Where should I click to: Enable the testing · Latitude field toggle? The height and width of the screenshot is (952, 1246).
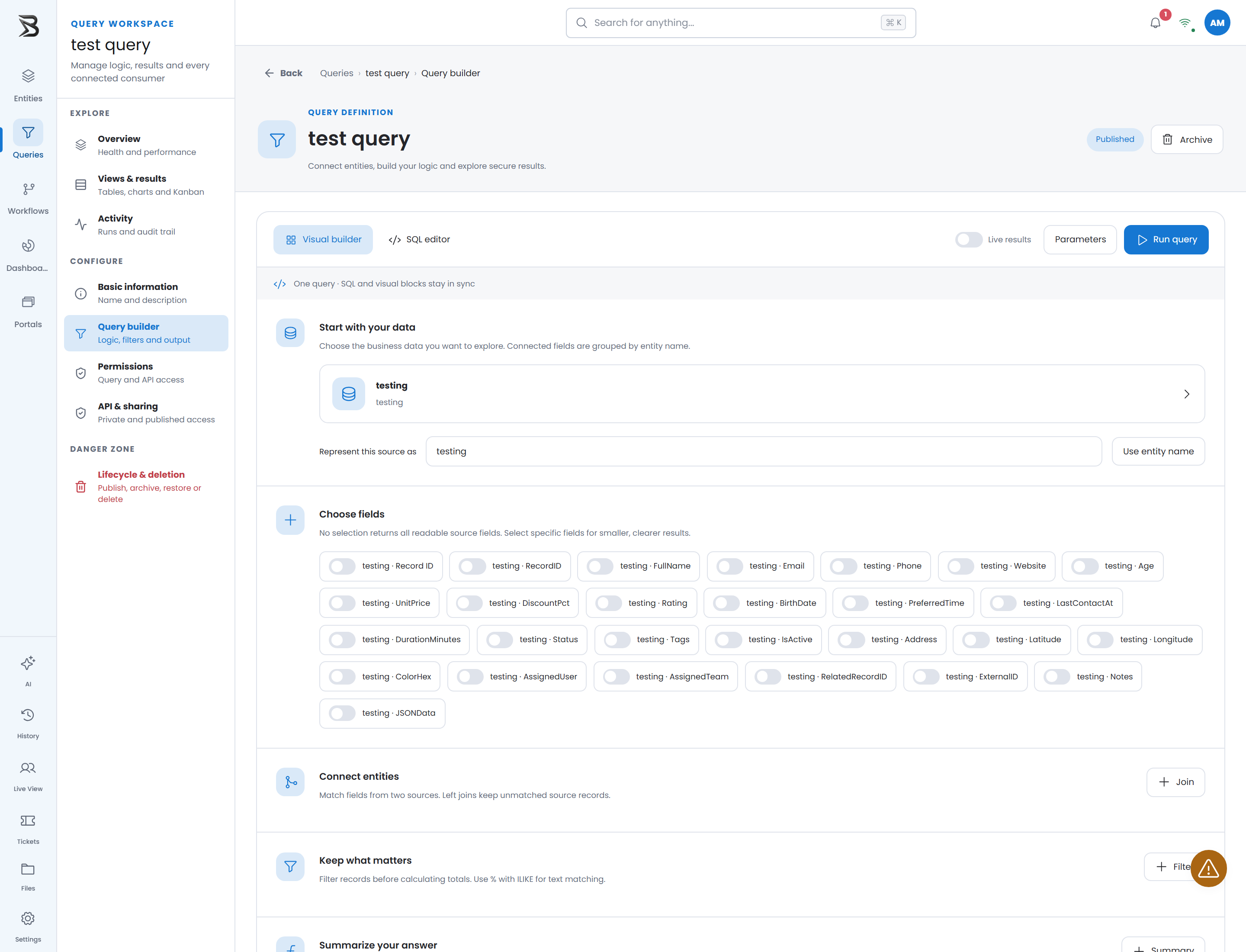[976, 640]
